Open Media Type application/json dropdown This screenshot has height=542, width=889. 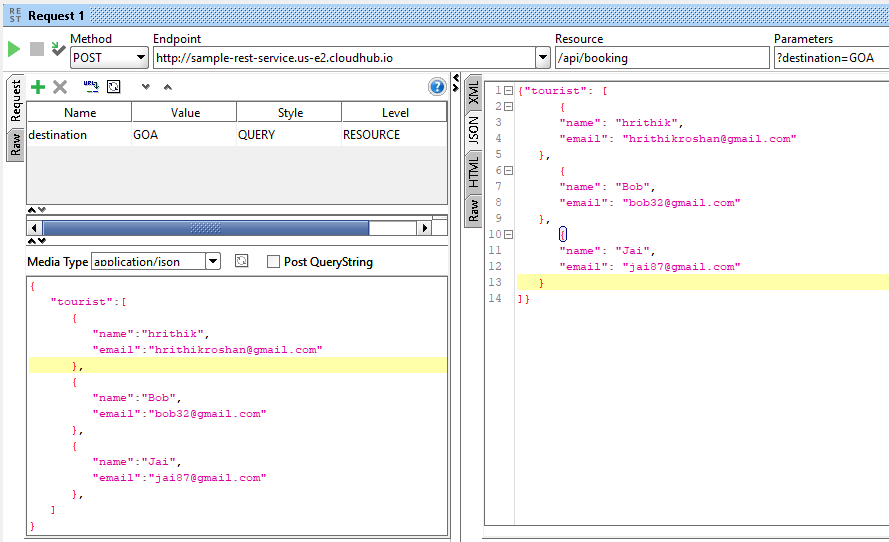pyautogui.click(x=213, y=261)
